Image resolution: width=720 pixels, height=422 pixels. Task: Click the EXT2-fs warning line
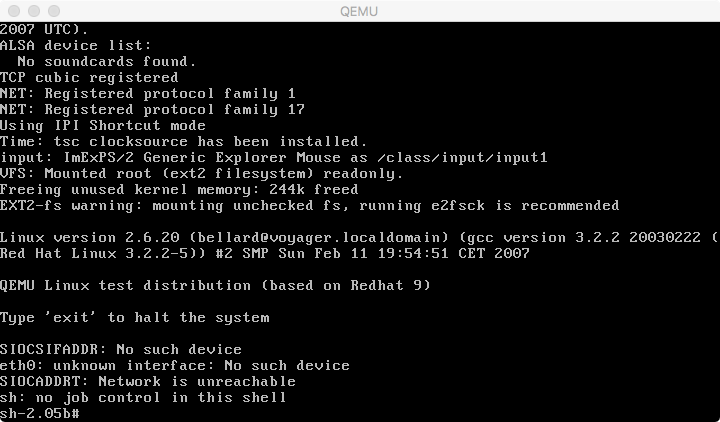(309, 205)
